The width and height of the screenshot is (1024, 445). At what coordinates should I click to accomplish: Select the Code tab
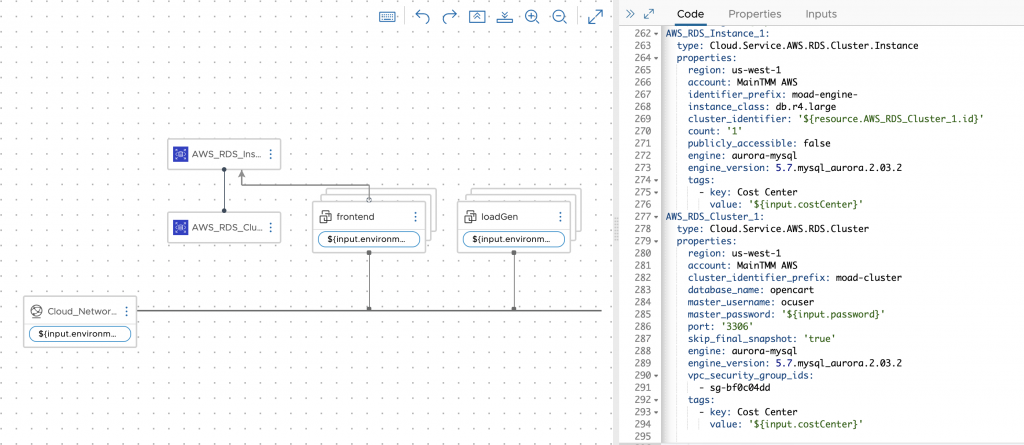pyautogui.click(x=691, y=14)
